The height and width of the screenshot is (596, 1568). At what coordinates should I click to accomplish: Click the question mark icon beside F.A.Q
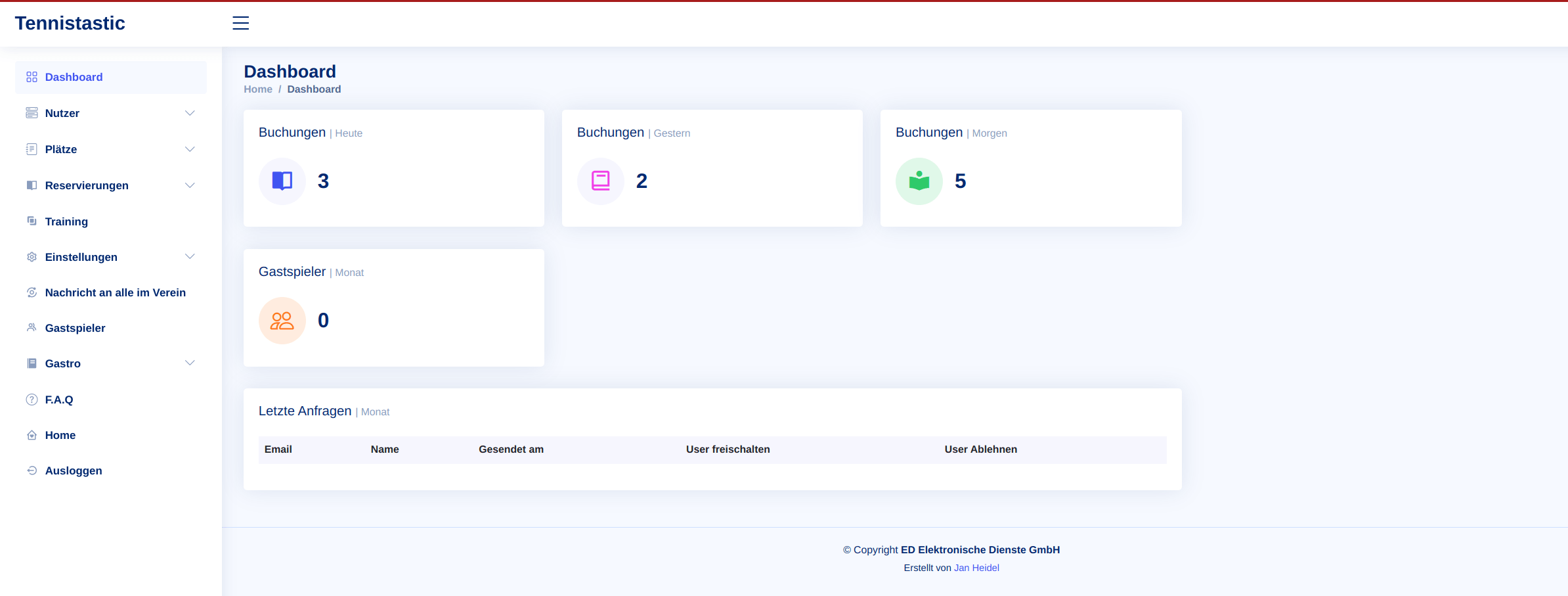click(x=32, y=400)
